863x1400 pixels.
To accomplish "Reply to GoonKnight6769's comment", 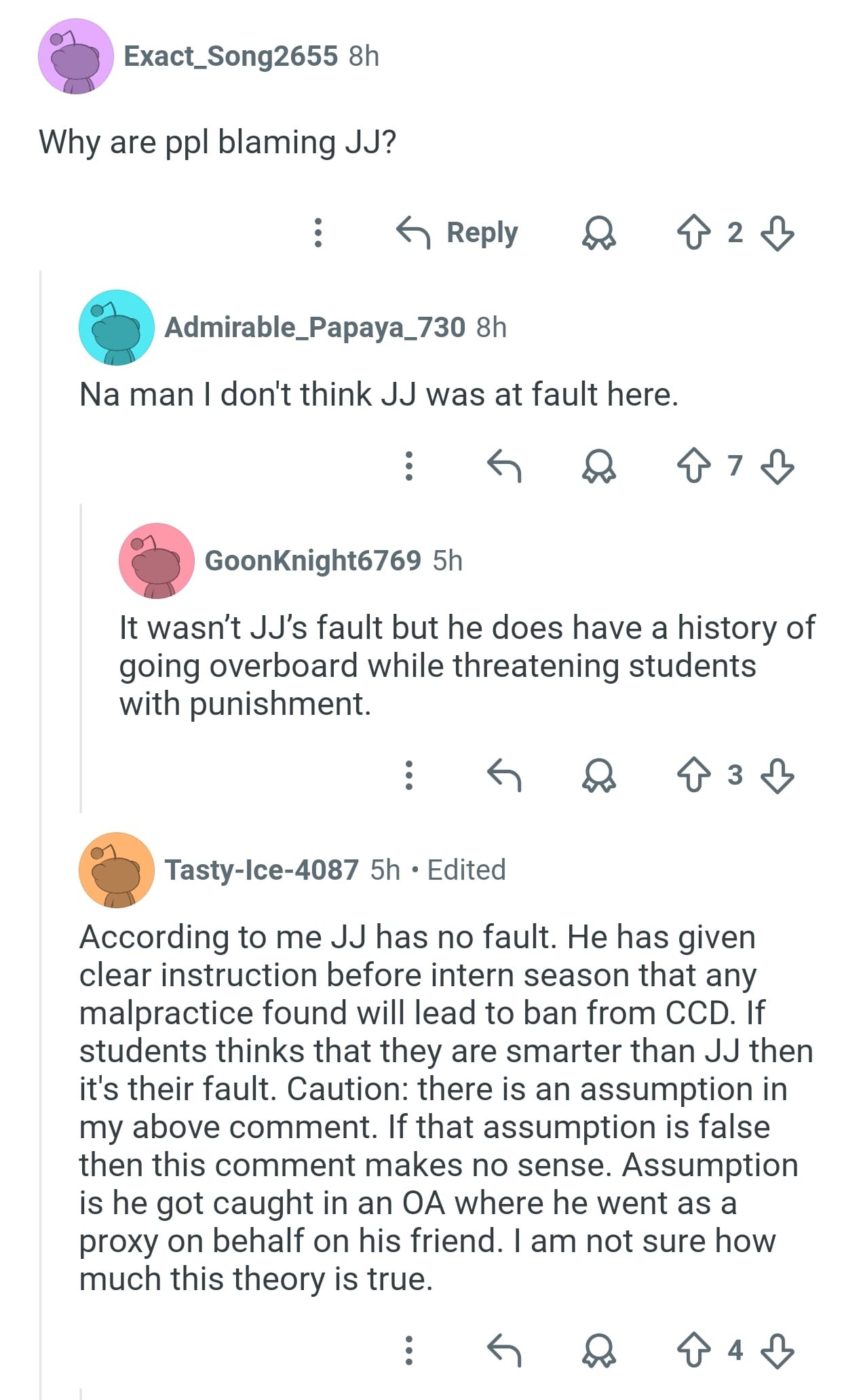I will click(x=504, y=775).
